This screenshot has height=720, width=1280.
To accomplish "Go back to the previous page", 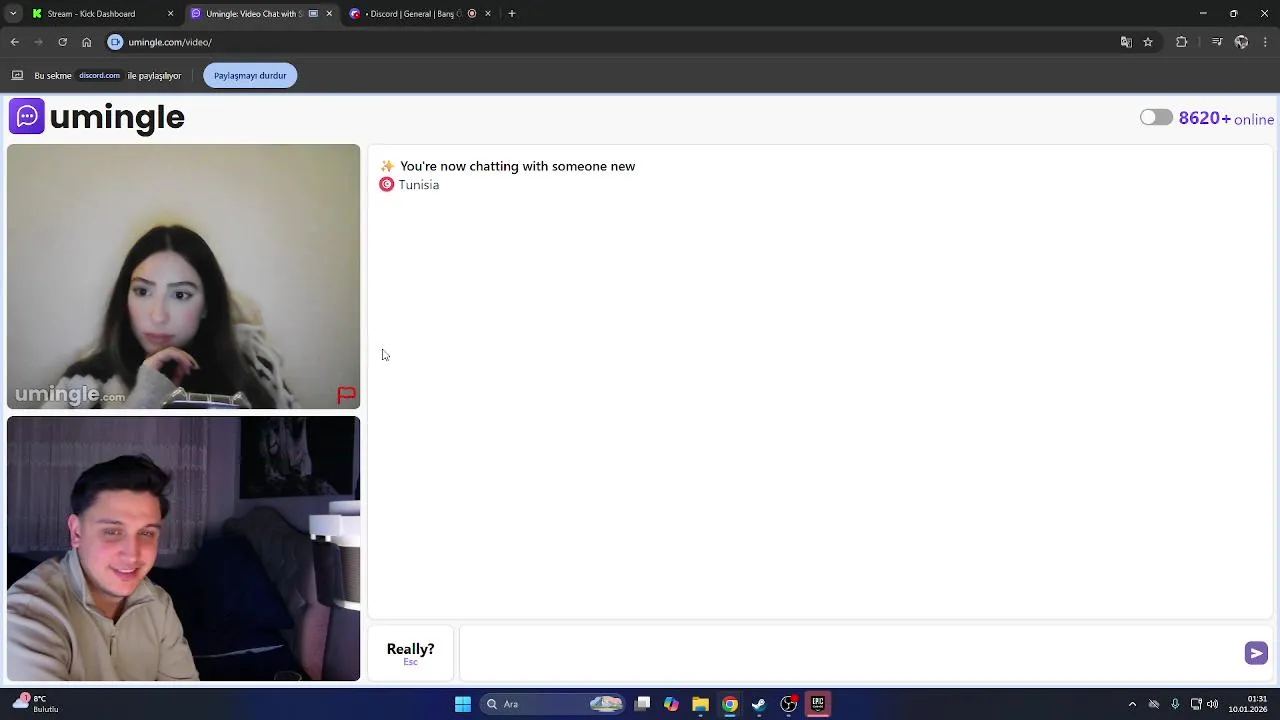I will [x=14, y=42].
